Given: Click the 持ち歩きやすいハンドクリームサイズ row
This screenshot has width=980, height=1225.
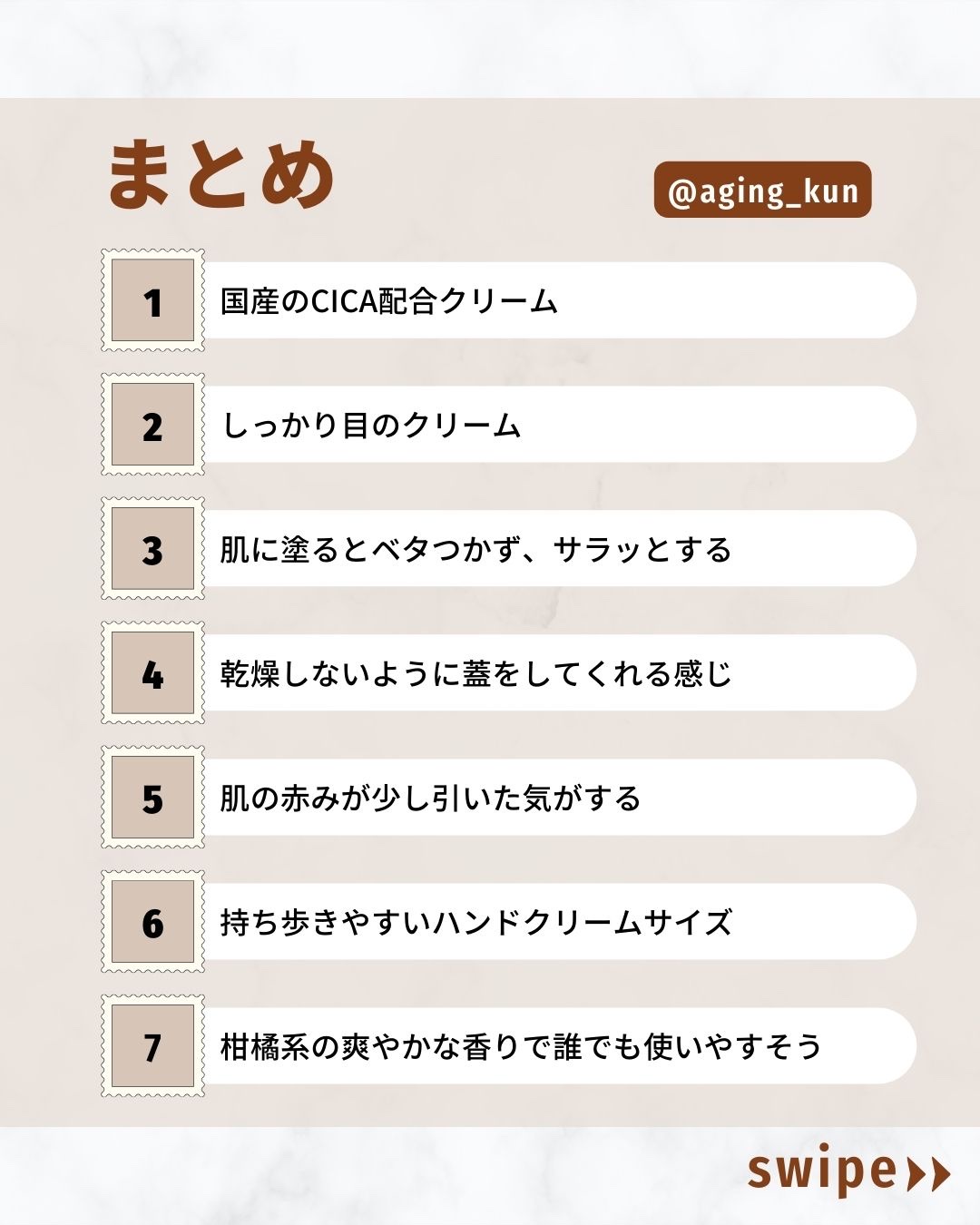Looking at the screenshot, I should [x=475, y=923].
